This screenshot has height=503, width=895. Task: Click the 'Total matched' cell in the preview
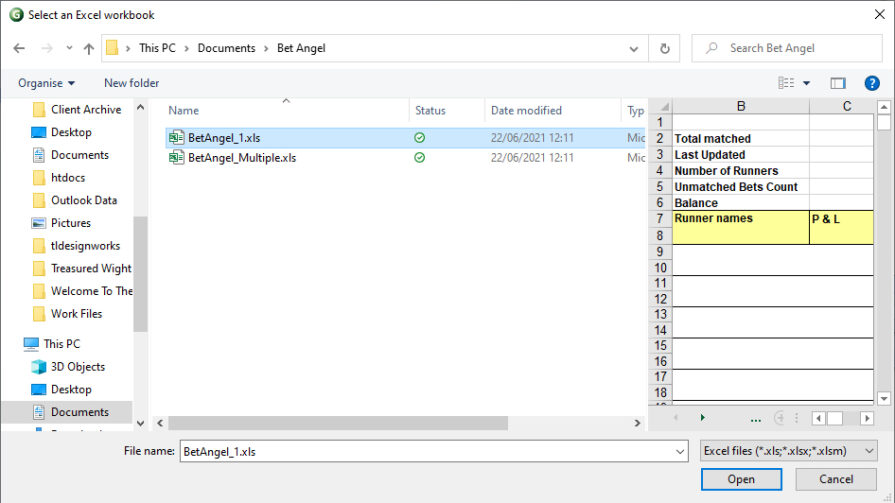[x=741, y=139]
